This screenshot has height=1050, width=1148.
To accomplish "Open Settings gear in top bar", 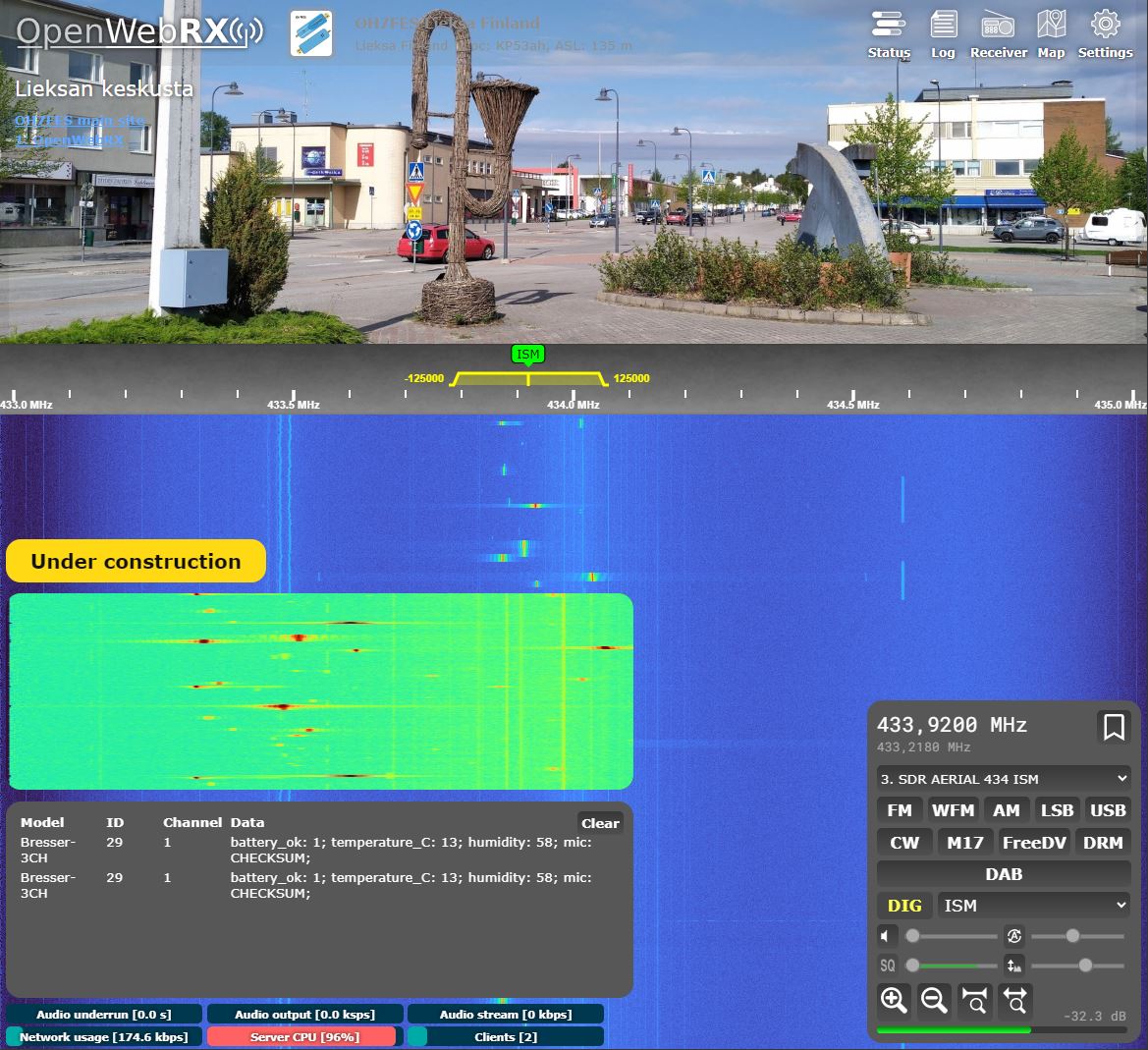I will (x=1105, y=34).
